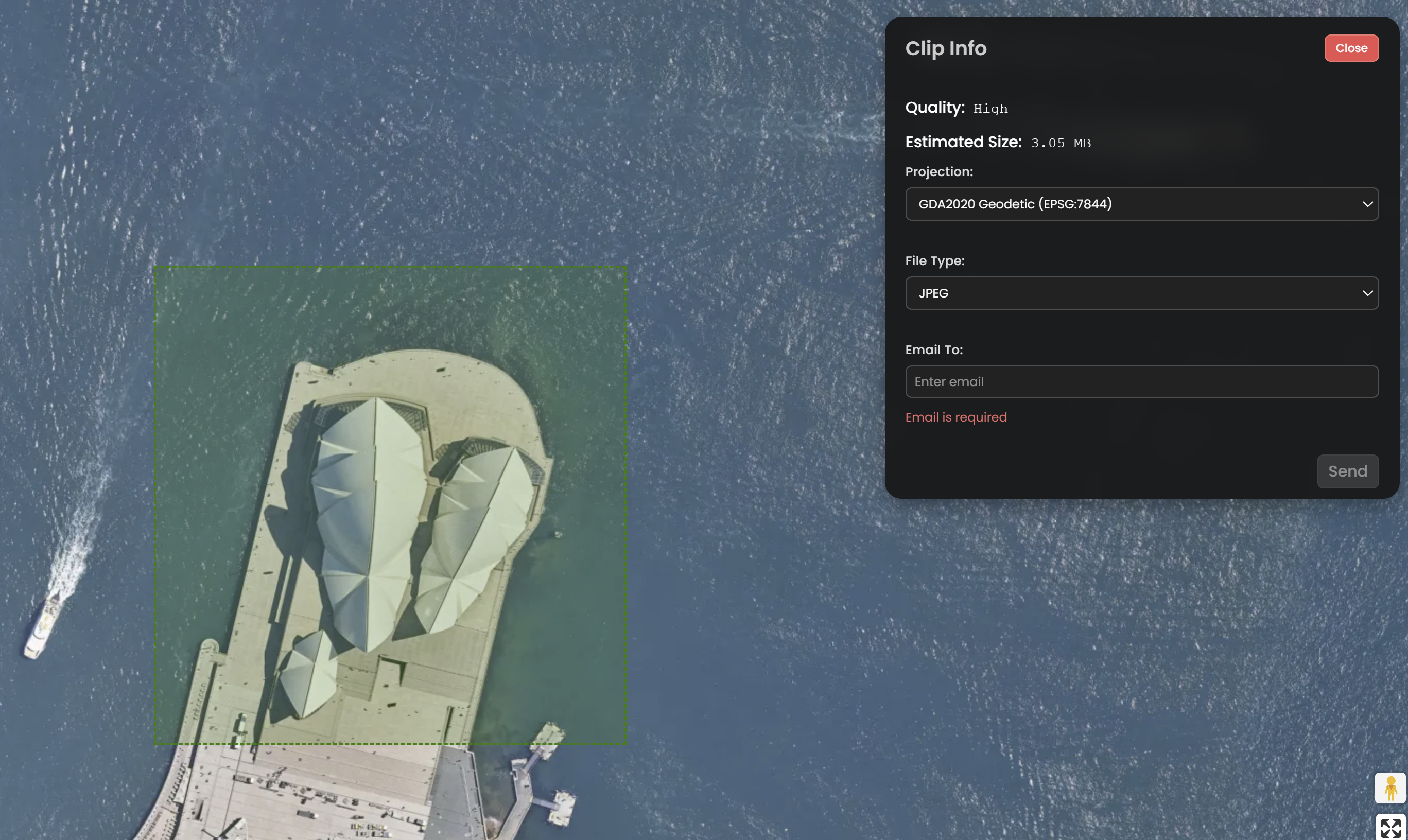Close the Clip Info panel
This screenshot has width=1408, height=840.
click(1351, 49)
